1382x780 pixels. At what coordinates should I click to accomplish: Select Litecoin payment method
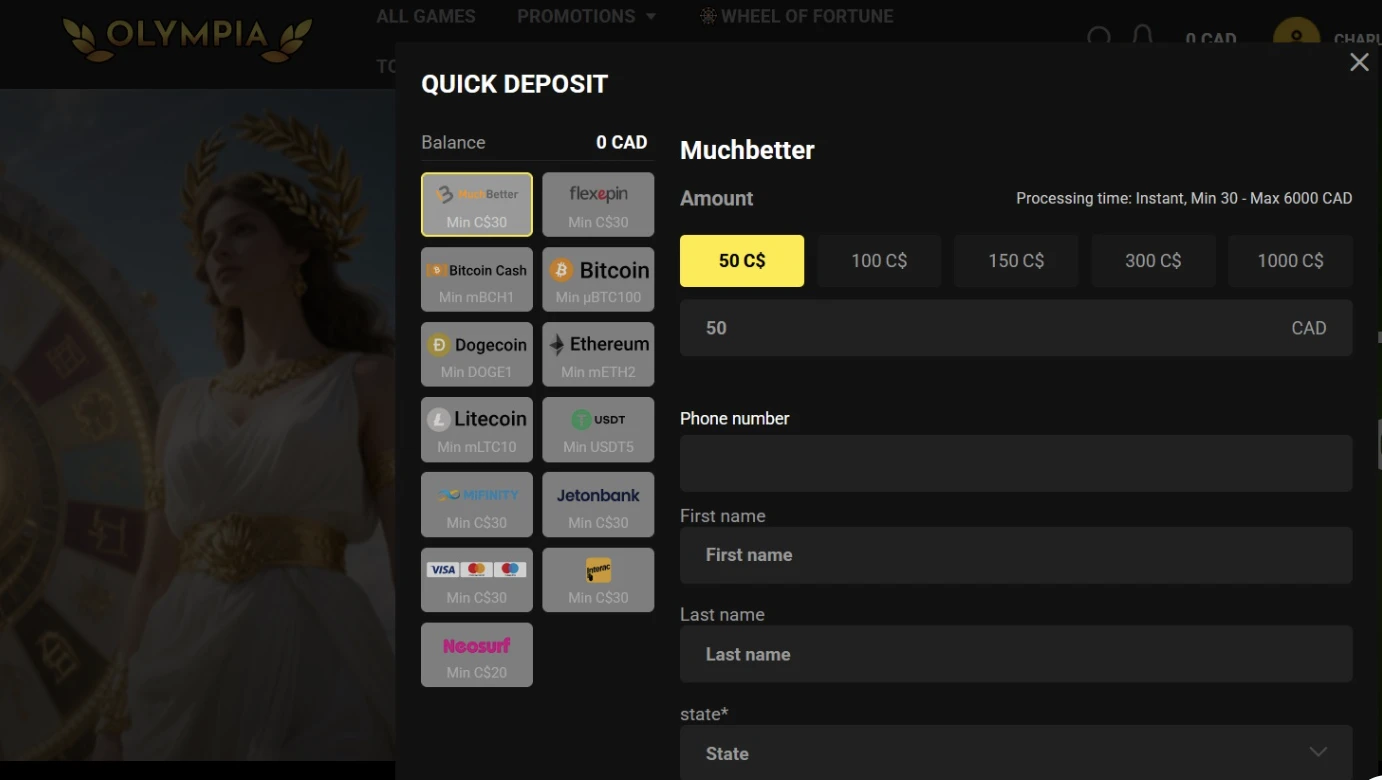click(x=477, y=430)
